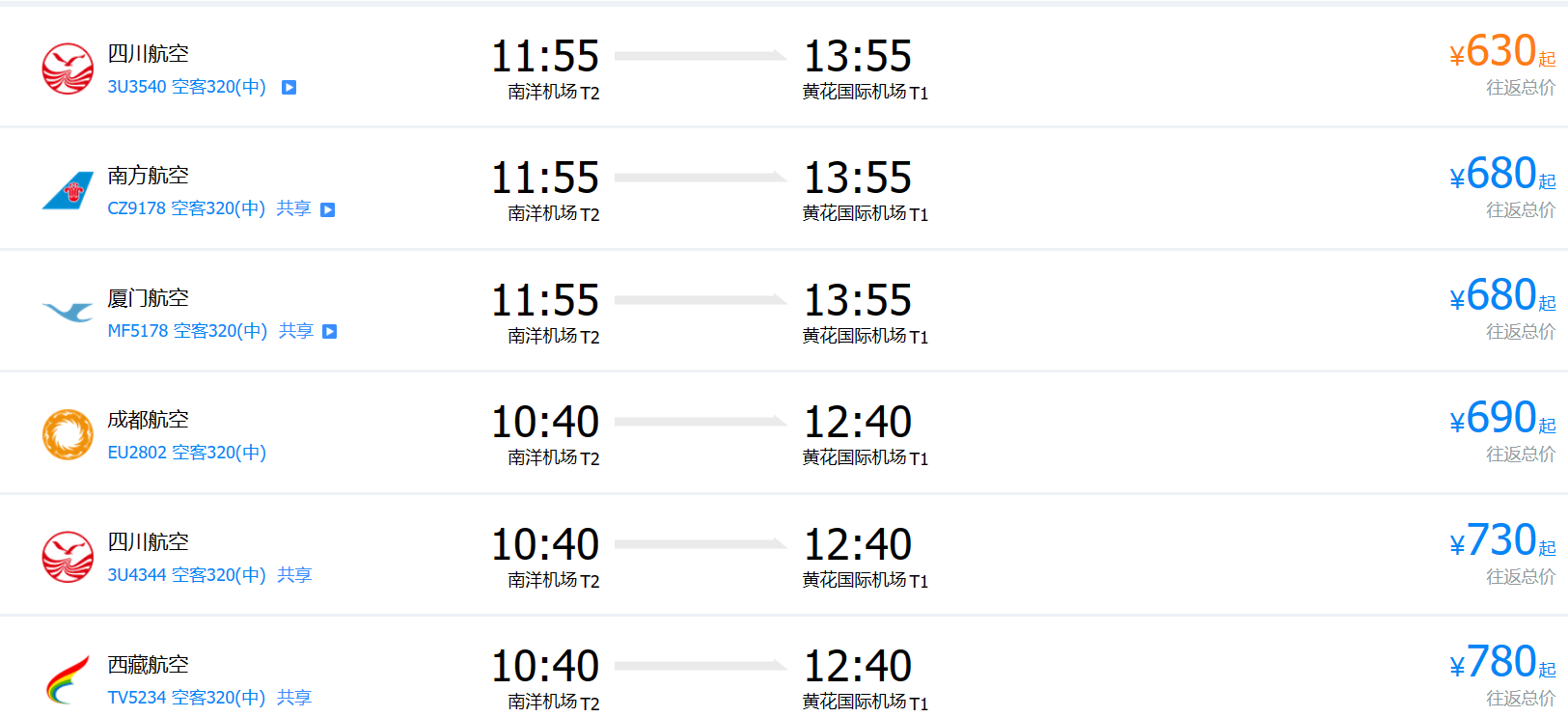Open flight MF5178 空客320(中) link
The image size is (1568, 717).
coord(187,331)
